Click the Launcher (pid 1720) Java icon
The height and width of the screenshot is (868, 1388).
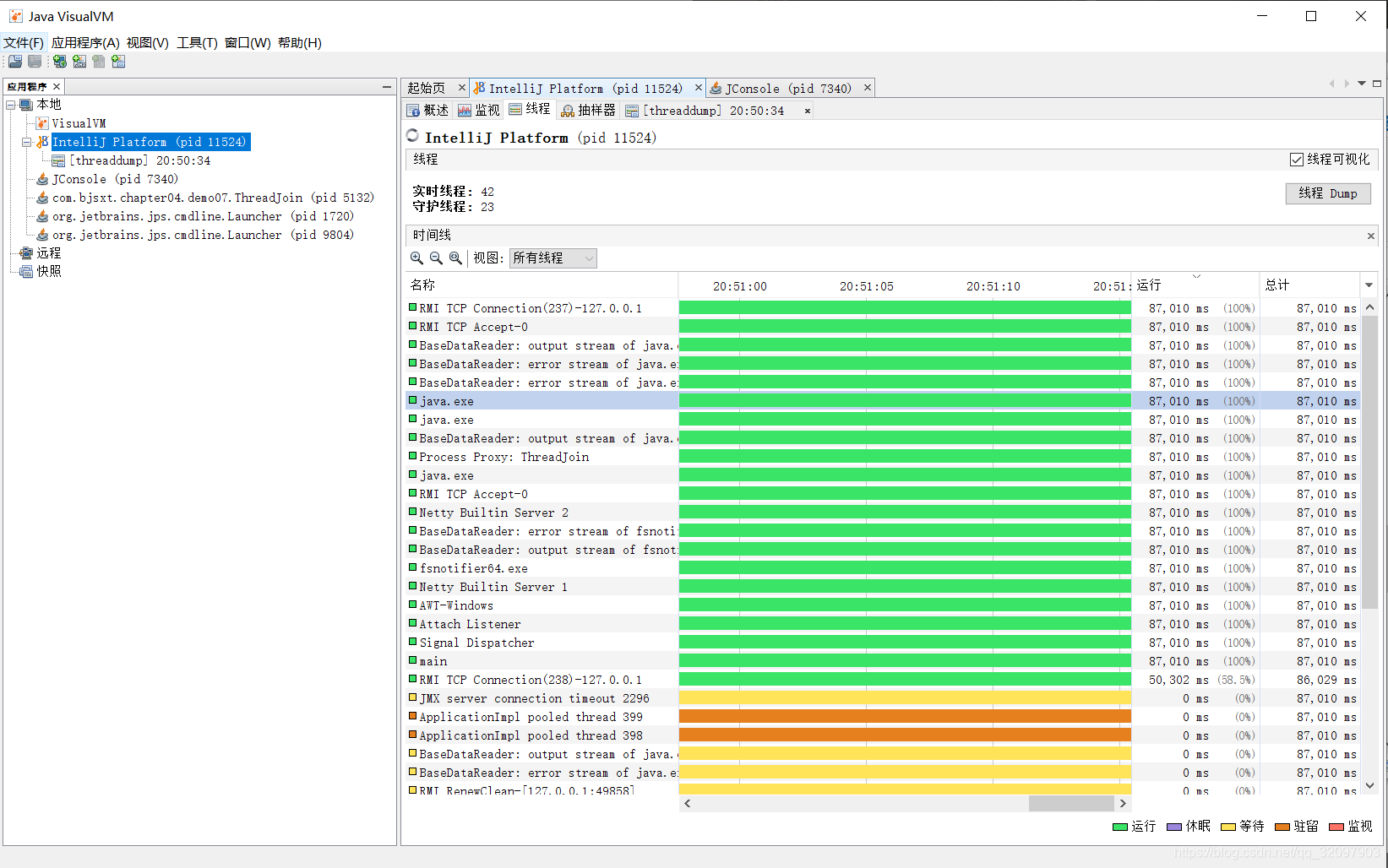coord(42,216)
